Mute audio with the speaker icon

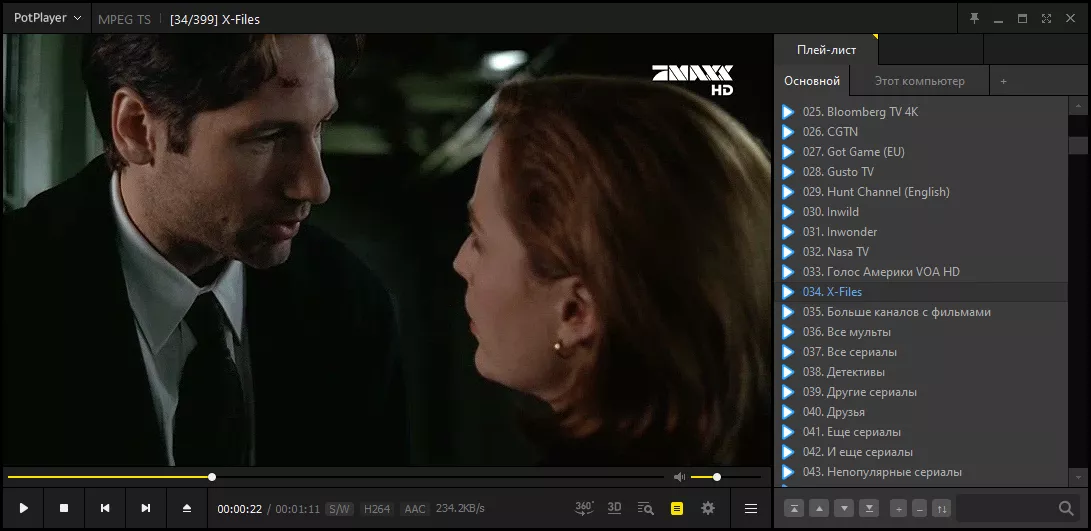point(679,477)
